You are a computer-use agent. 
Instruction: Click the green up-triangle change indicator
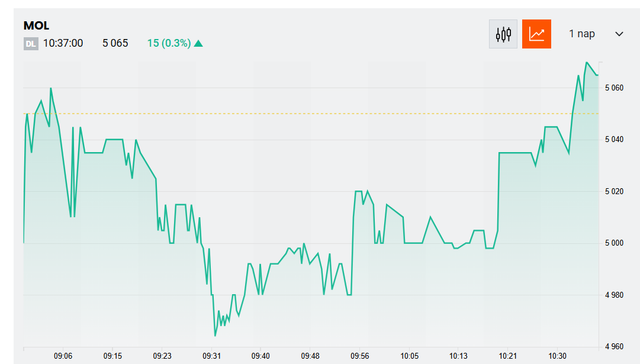coord(198,43)
